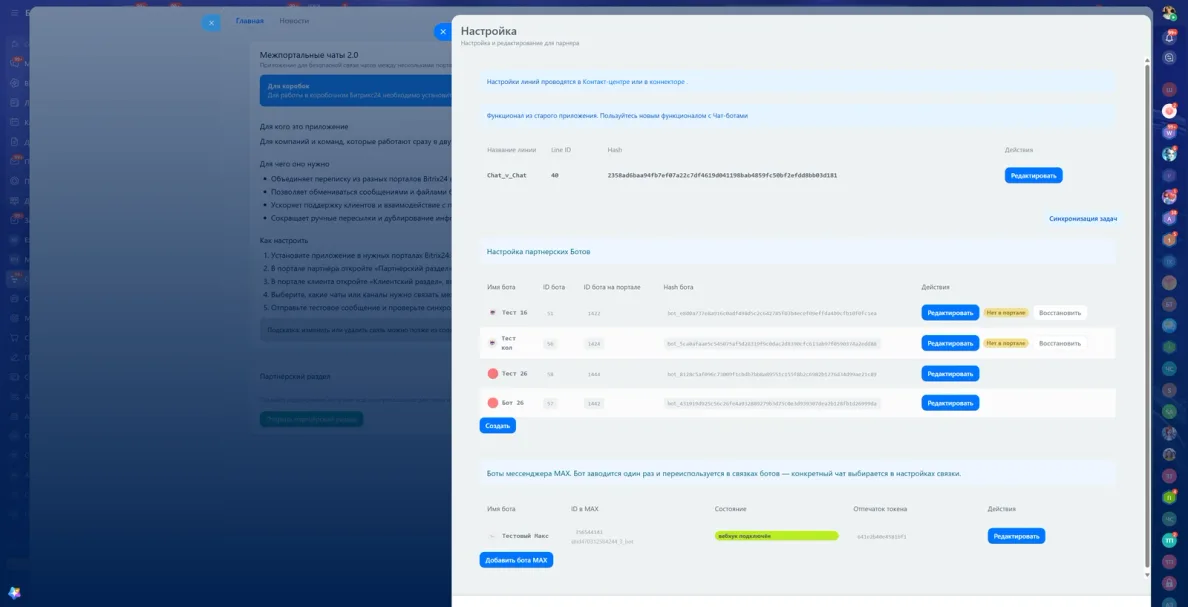Screen dimensions: 1188x607
Task: Click the red avatar of bot Тест 26
Action: tap(492, 374)
